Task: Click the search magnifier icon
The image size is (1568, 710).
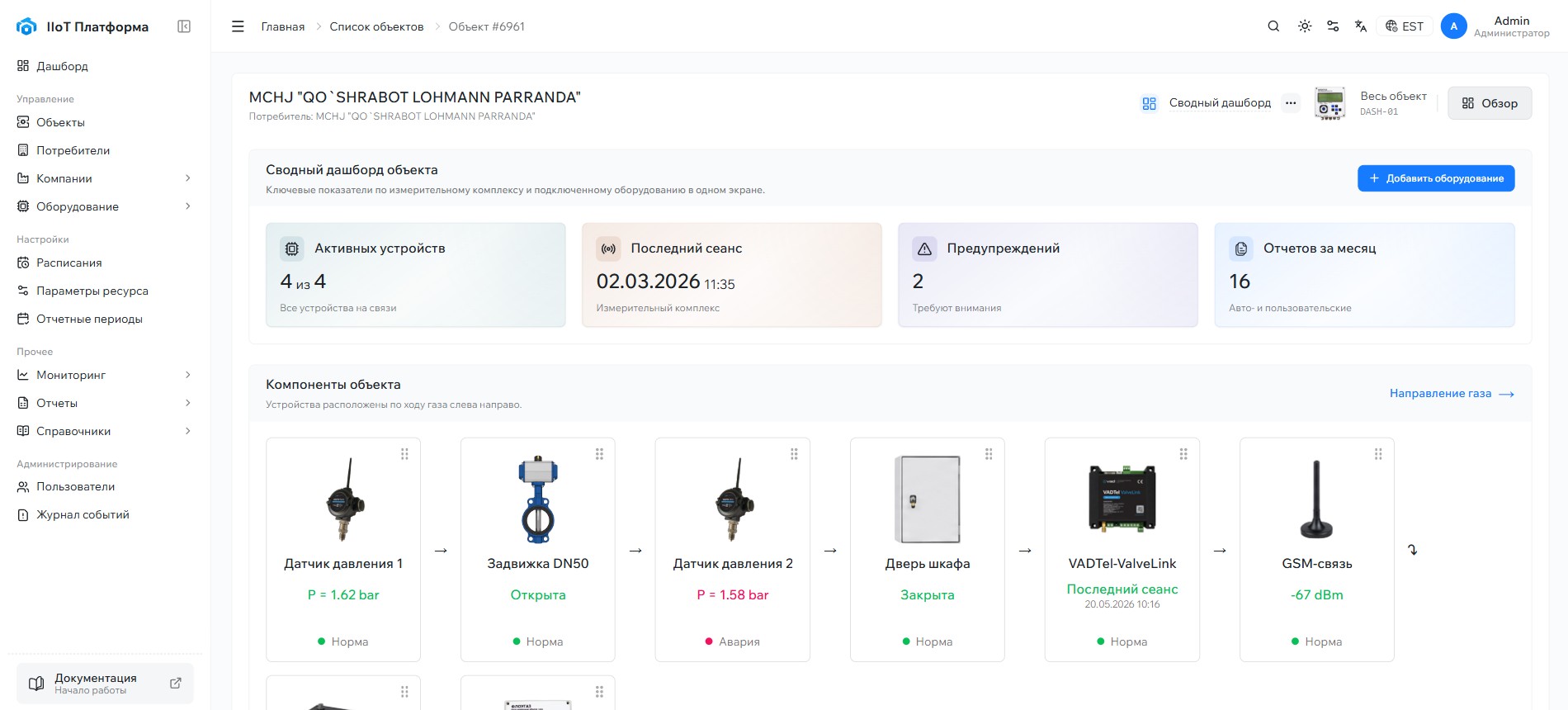Action: tap(1273, 26)
